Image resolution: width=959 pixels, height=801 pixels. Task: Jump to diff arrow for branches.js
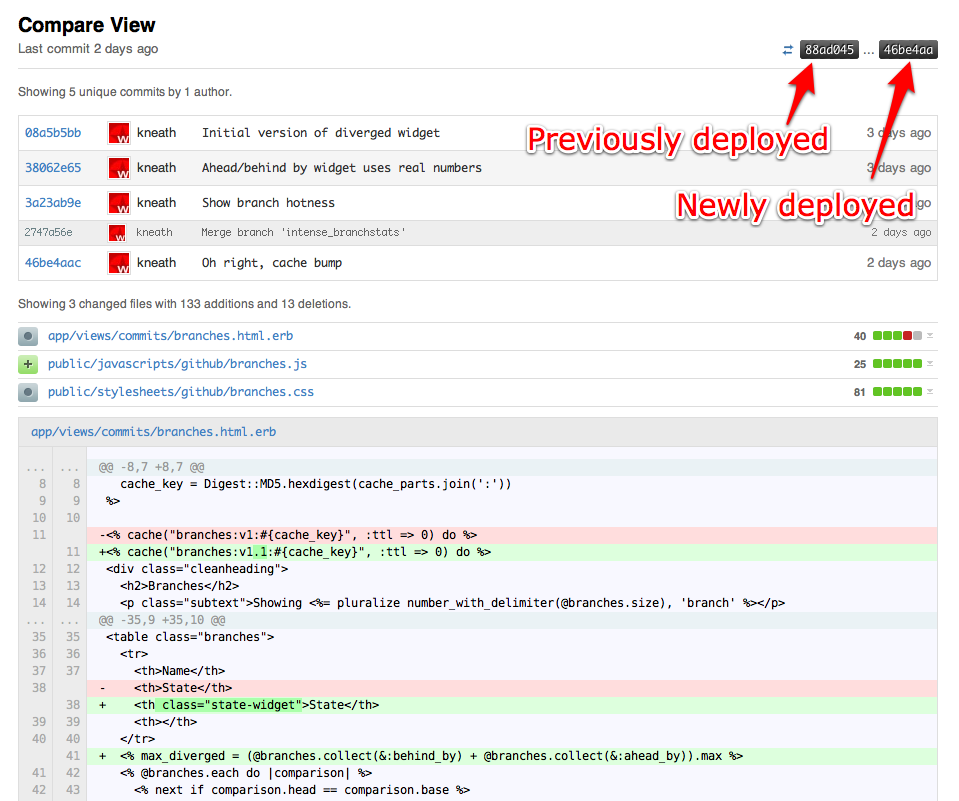click(930, 364)
